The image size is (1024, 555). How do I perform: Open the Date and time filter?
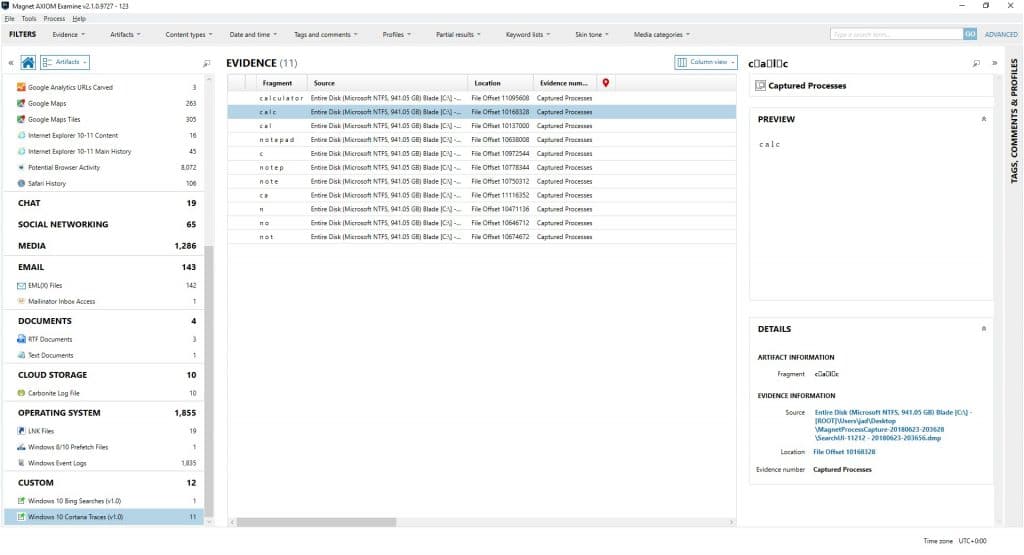253,35
